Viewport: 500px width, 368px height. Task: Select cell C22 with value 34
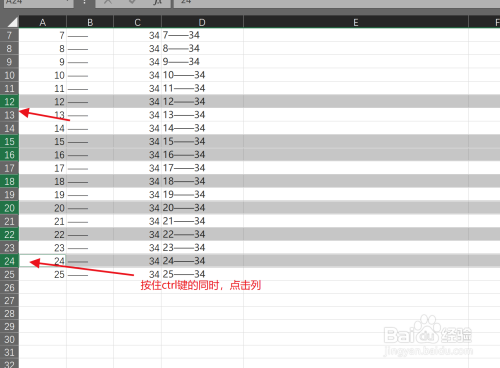(137, 234)
